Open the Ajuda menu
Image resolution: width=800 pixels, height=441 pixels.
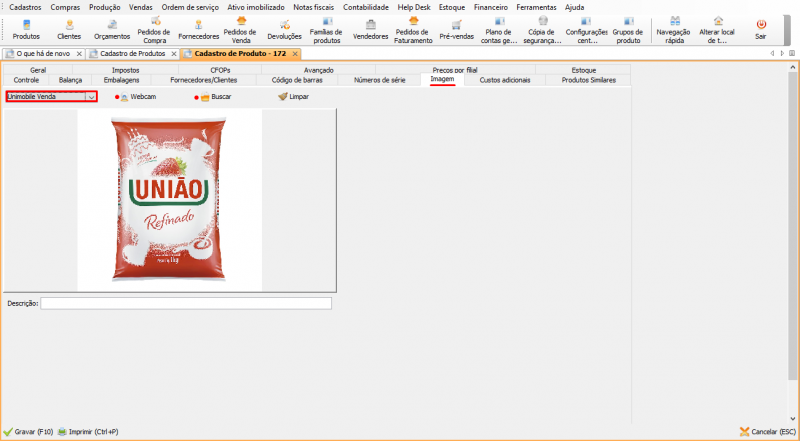coord(574,7)
